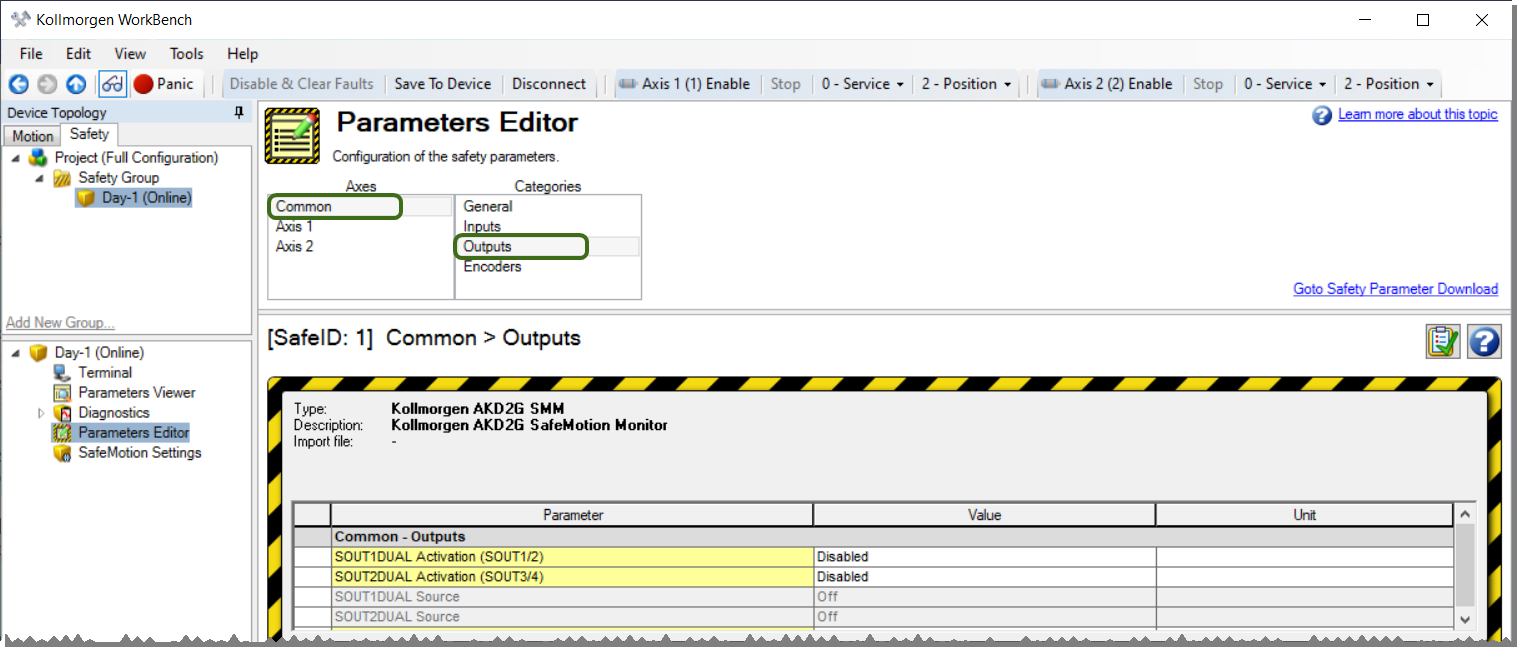Collapse the Safety Group node
Screen dimensions: 1517x647
(x=40, y=178)
